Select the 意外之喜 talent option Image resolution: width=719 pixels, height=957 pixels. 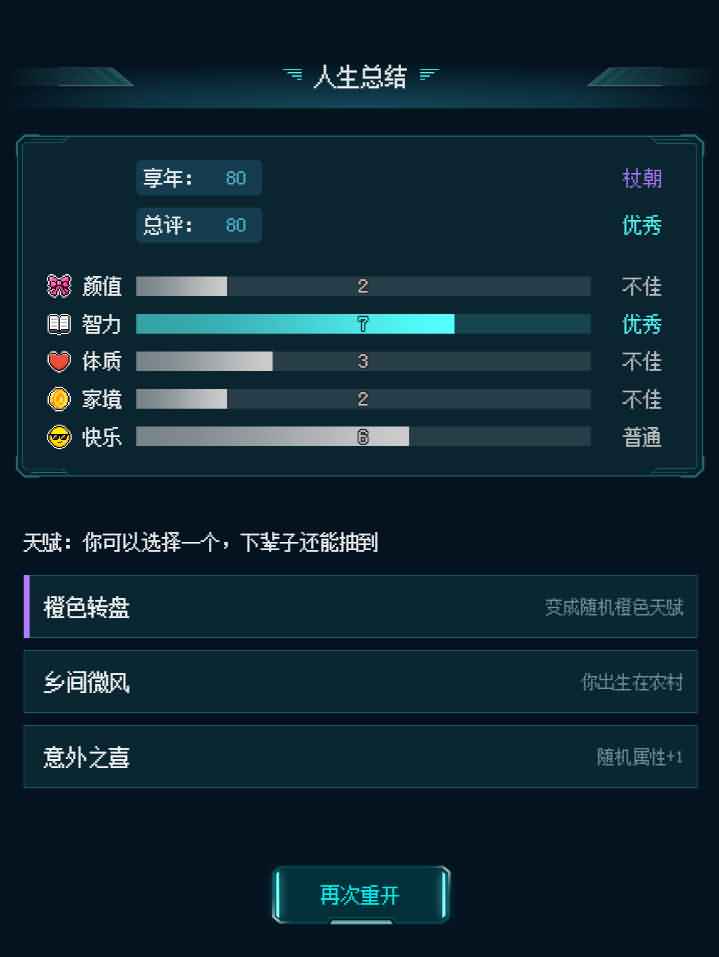pyautogui.click(x=360, y=757)
